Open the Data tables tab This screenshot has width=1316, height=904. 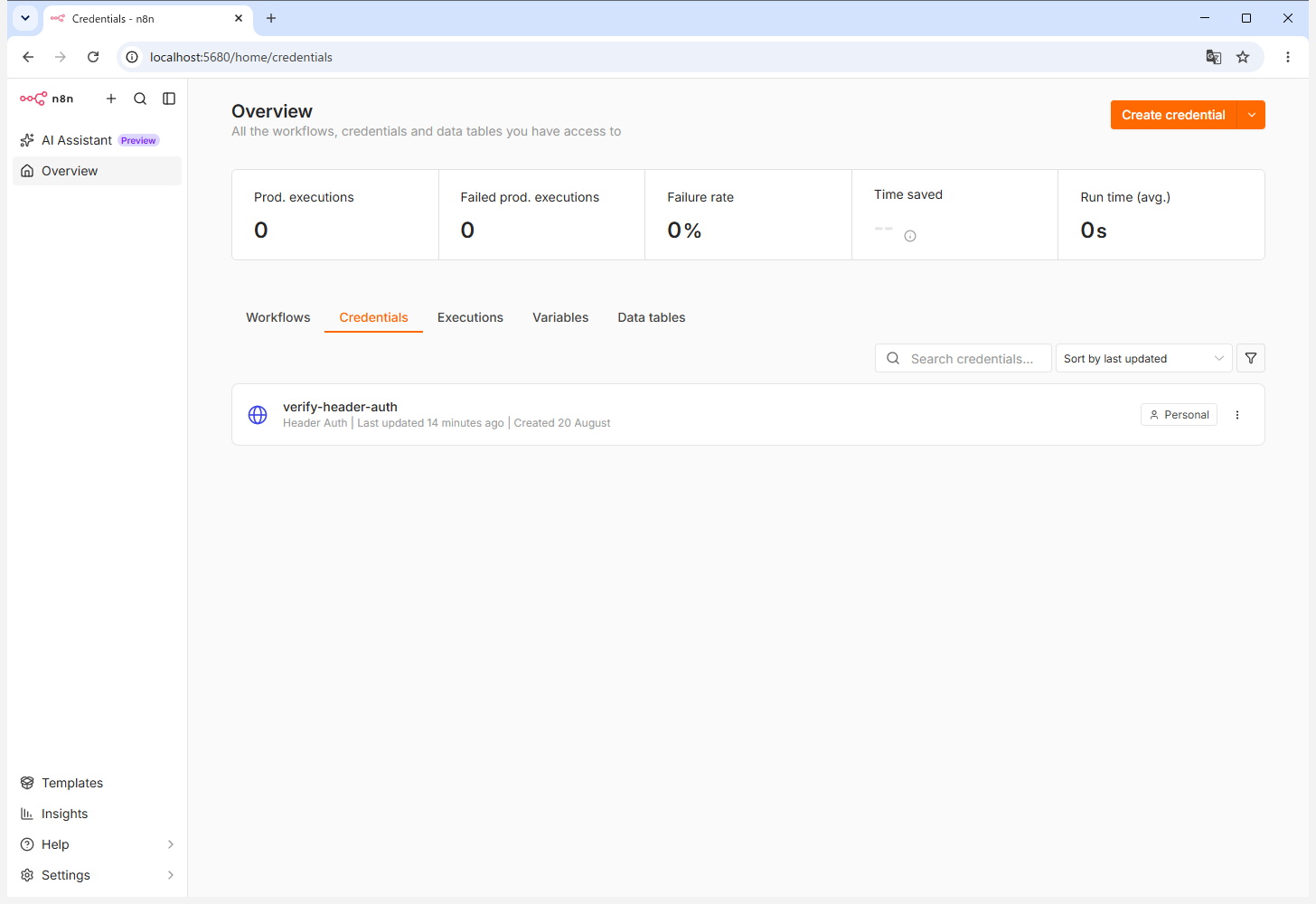point(652,317)
